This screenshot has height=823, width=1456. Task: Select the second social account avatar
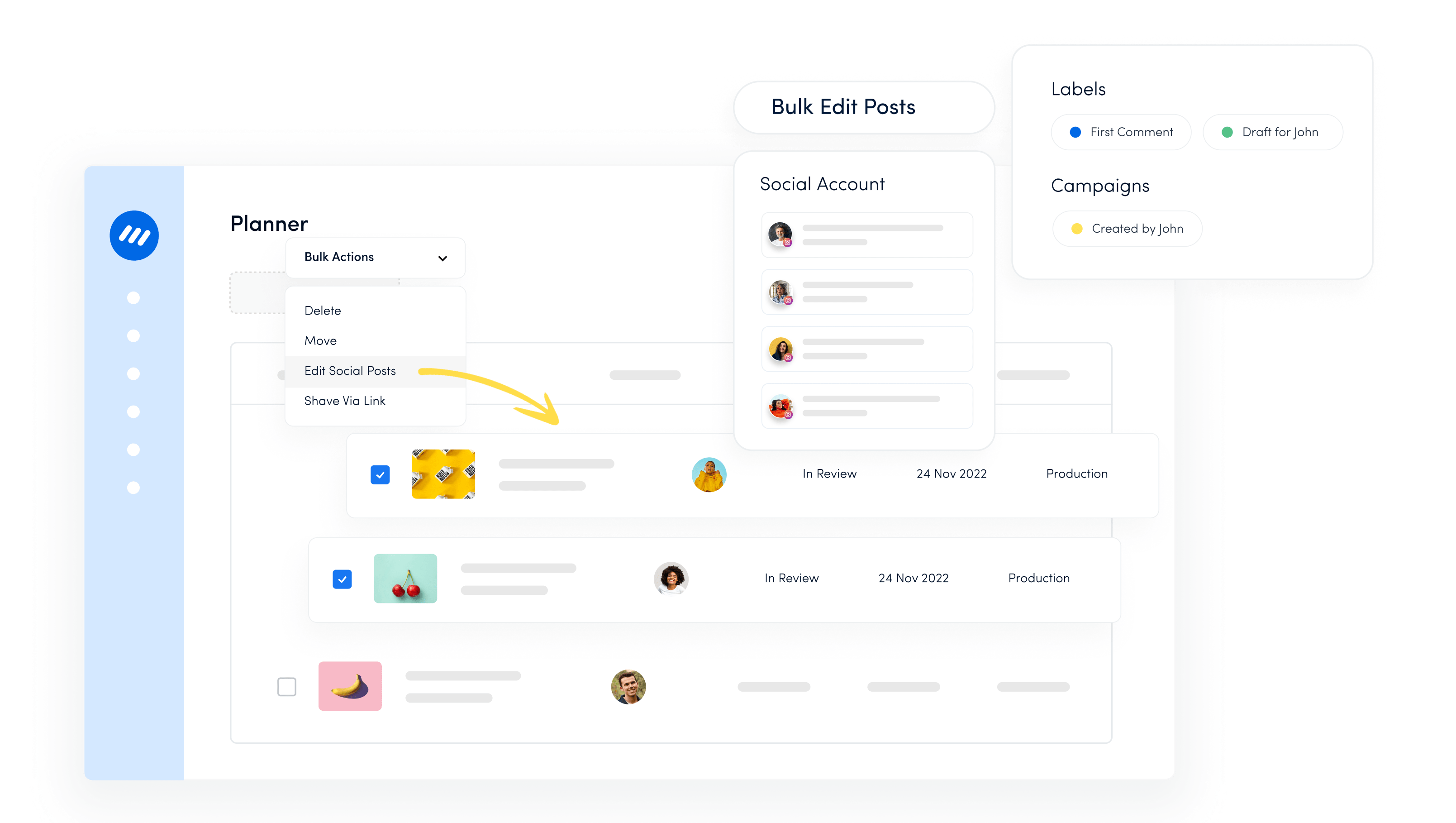point(780,290)
